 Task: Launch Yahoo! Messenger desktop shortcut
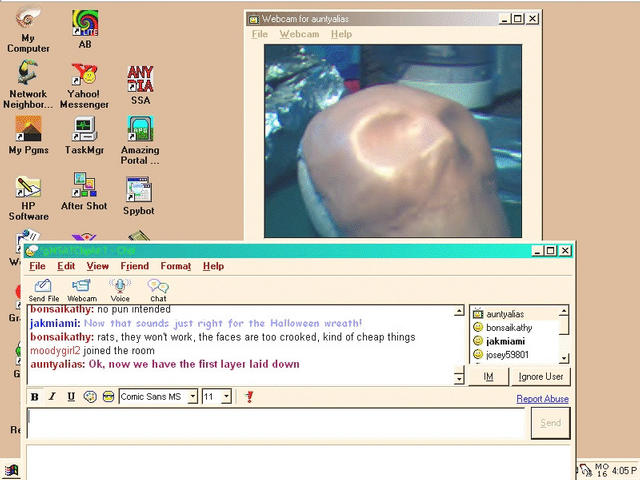(84, 87)
